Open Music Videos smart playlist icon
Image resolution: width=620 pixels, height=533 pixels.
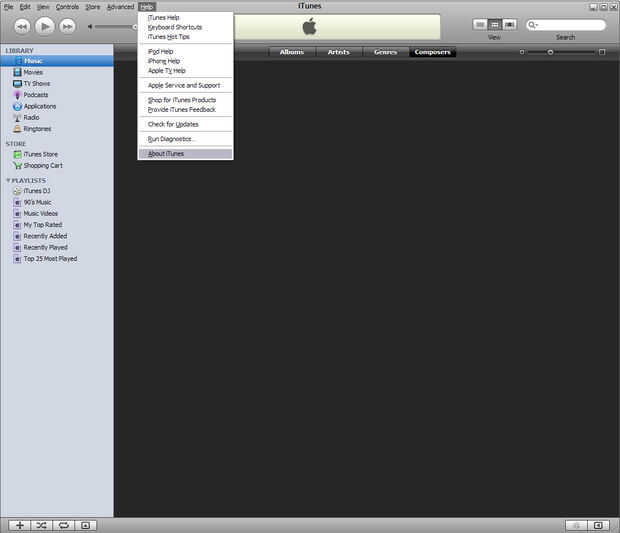(17, 214)
